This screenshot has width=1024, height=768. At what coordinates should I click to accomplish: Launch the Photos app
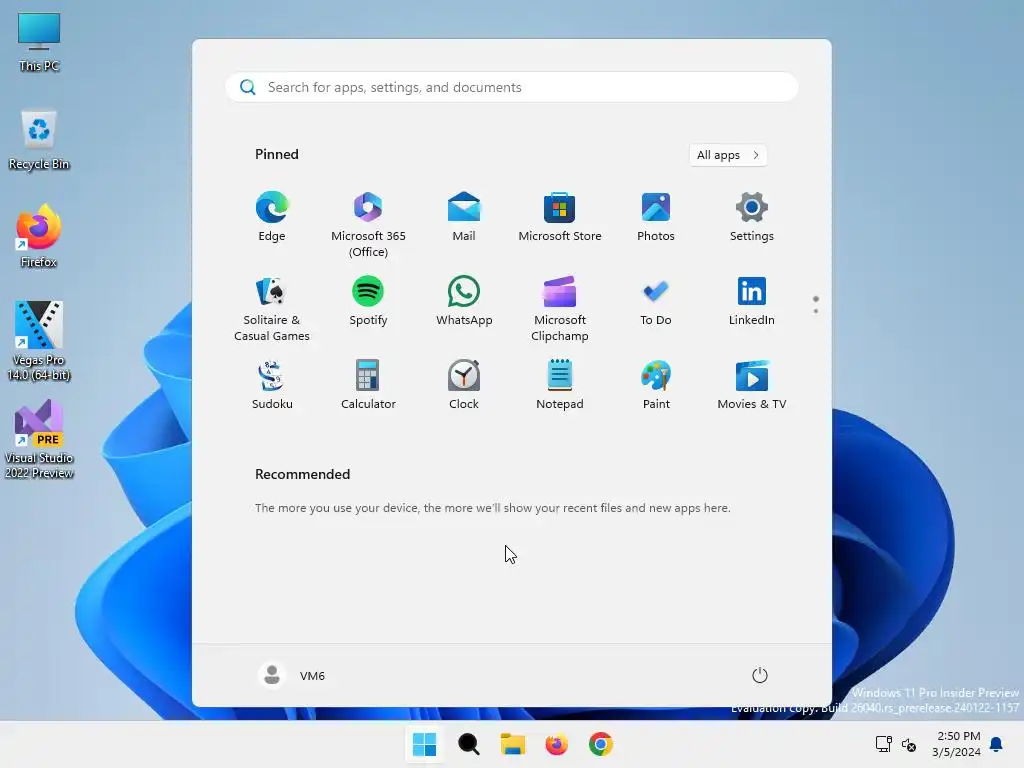[x=656, y=218]
